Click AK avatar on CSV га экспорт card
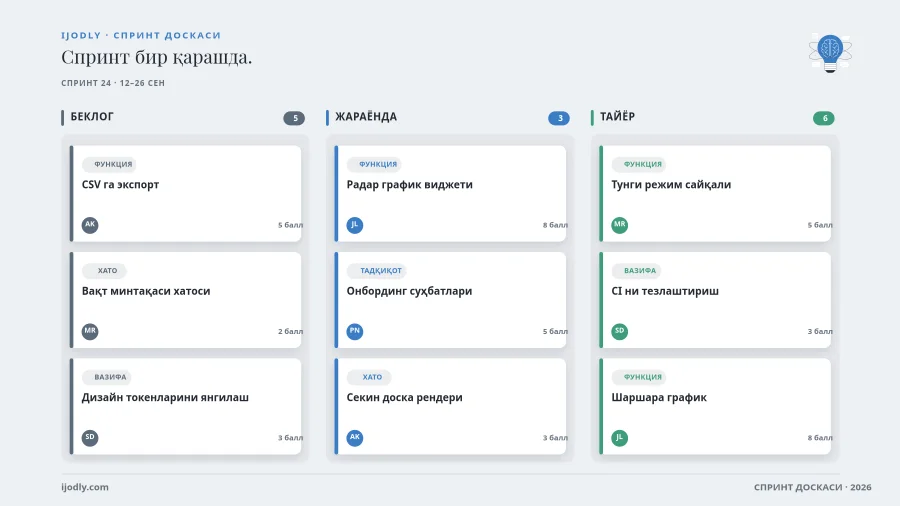The width and height of the screenshot is (900, 506). [90, 225]
